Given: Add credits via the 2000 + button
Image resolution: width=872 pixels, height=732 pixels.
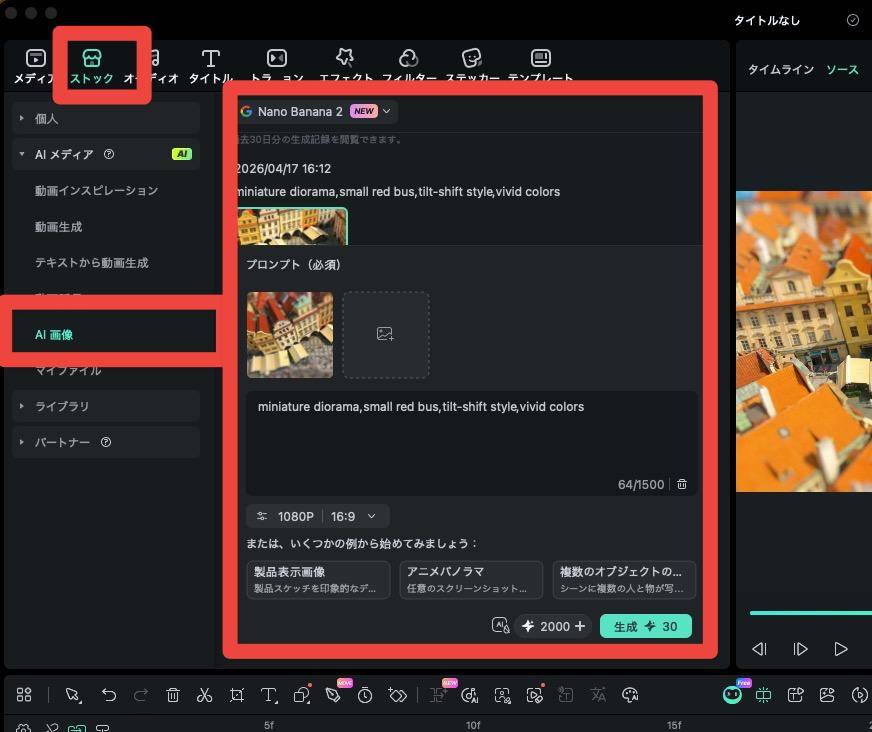Looking at the screenshot, I should click(553, 626).
